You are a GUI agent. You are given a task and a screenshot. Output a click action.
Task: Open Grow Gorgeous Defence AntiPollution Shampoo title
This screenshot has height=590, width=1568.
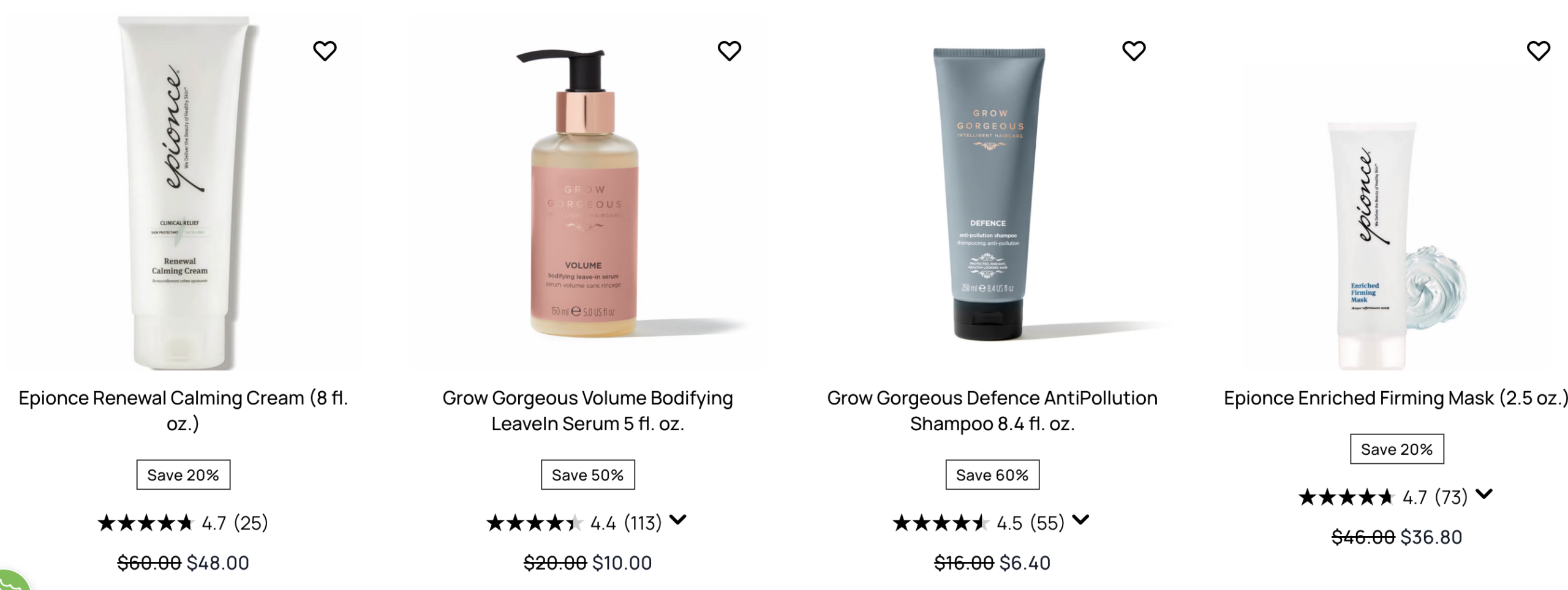(992, 411)
